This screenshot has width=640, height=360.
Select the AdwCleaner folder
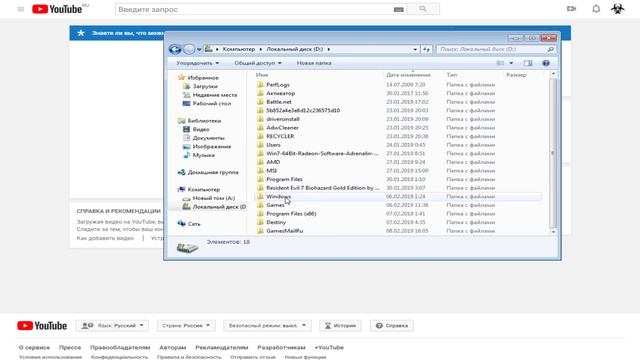(282, 127)
